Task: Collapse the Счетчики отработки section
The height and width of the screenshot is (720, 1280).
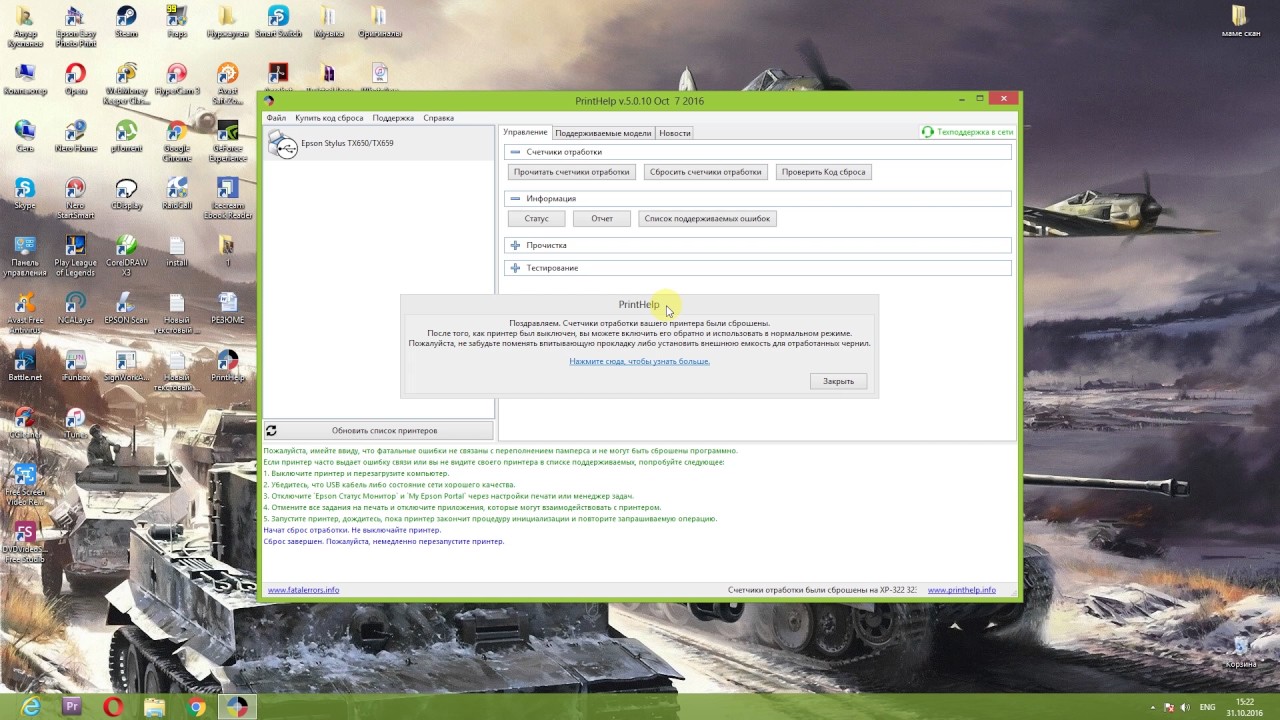Action: point(515,152)
